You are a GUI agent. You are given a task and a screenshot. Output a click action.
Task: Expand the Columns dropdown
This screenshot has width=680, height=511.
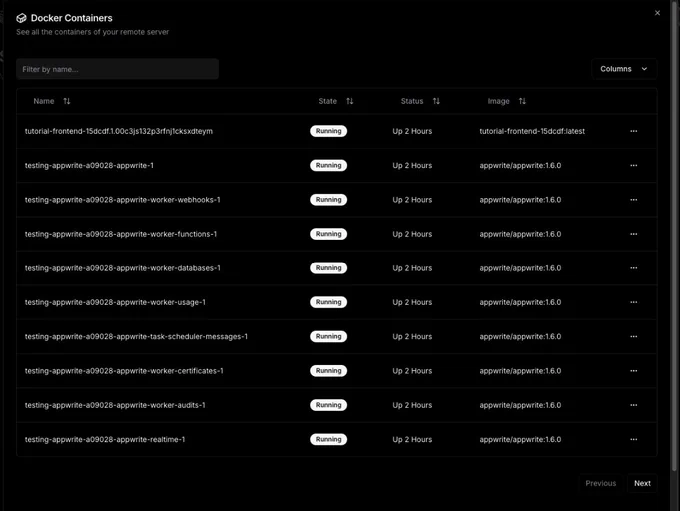tap(624, 69)
